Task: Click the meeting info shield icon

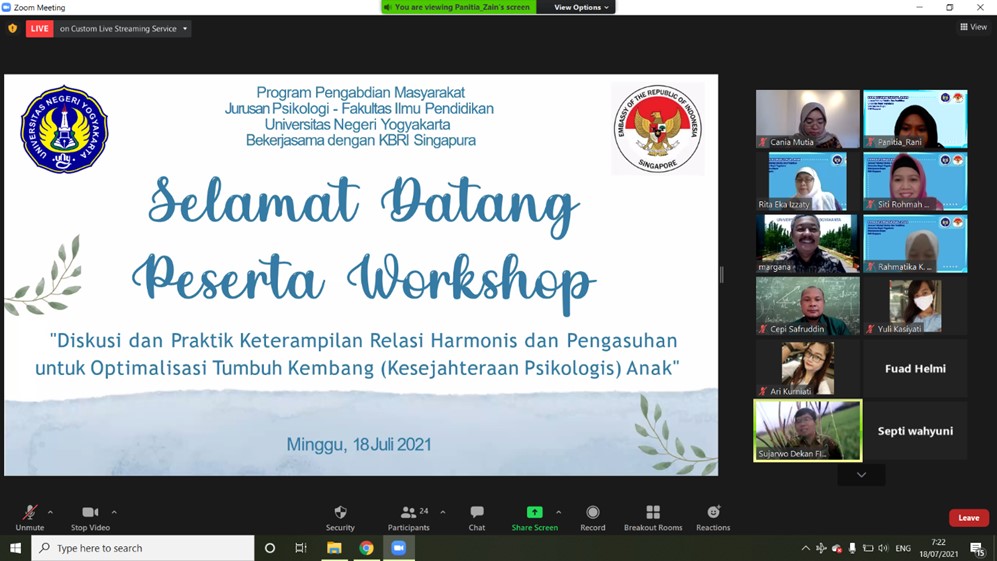Action: click(x=12, y=29)
